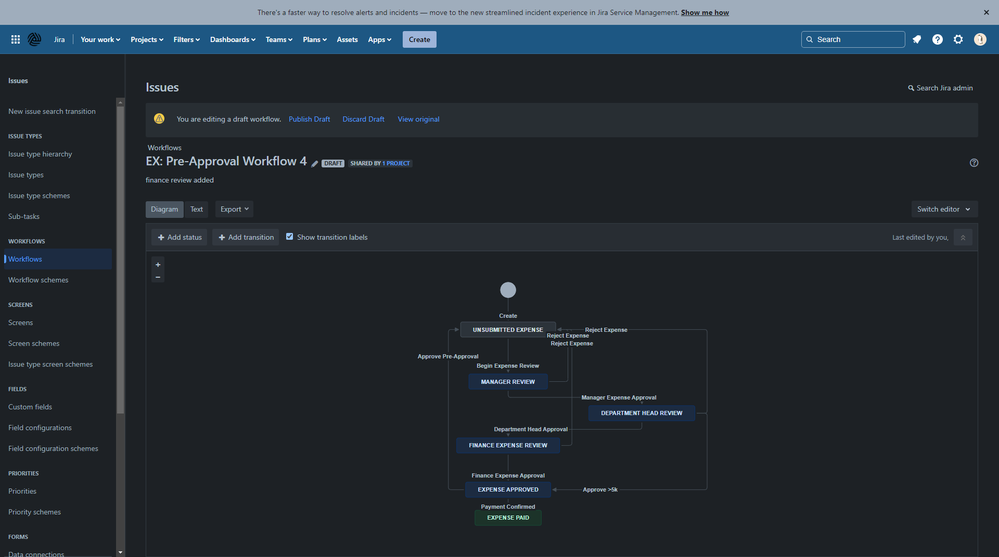The width and height of the screenshot is (999, 557).
Task: Open Priority schemes sidebar item
Action: 34,512
